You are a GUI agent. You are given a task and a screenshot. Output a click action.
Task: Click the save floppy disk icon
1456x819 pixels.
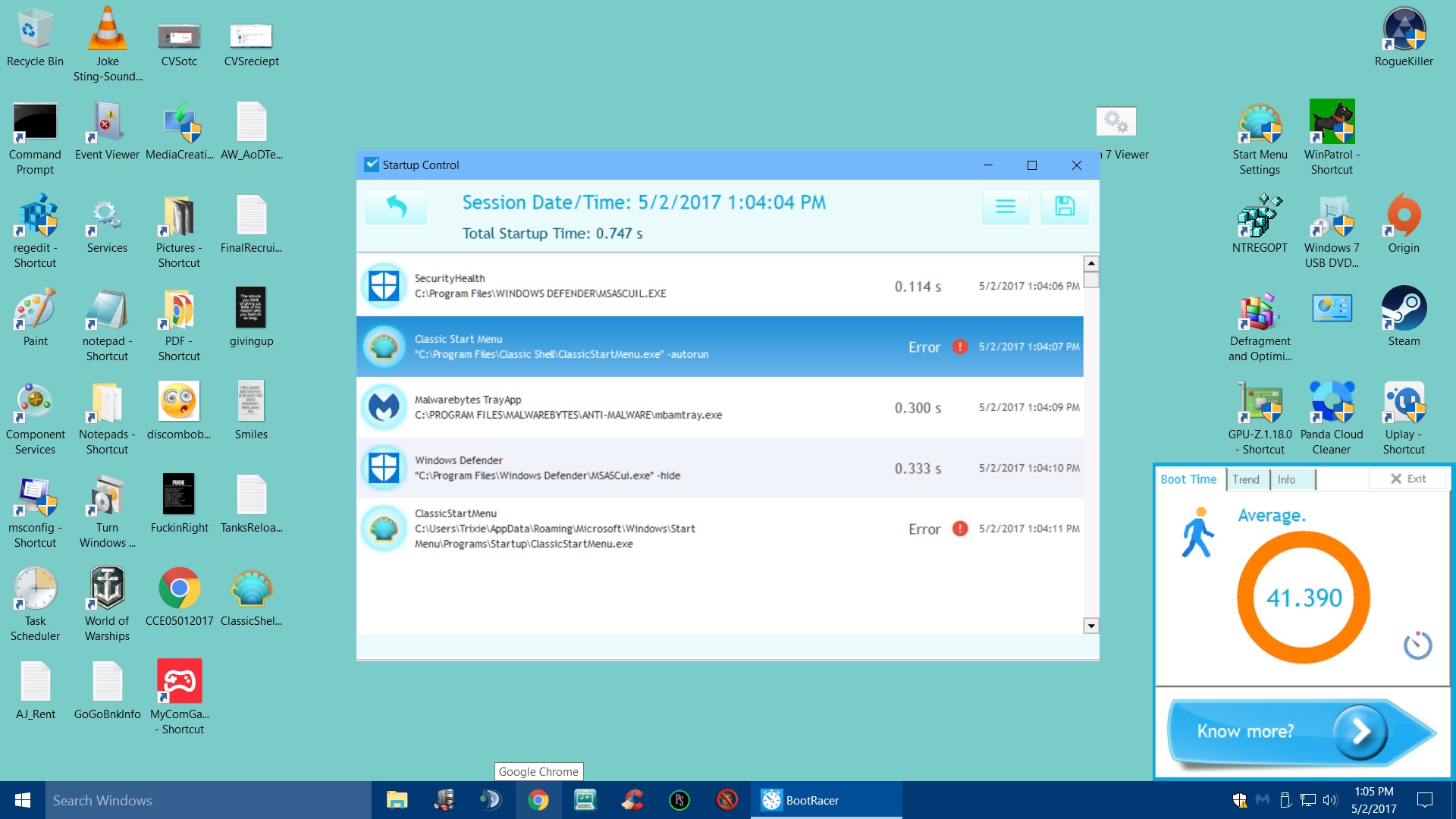coord(1064,206)
